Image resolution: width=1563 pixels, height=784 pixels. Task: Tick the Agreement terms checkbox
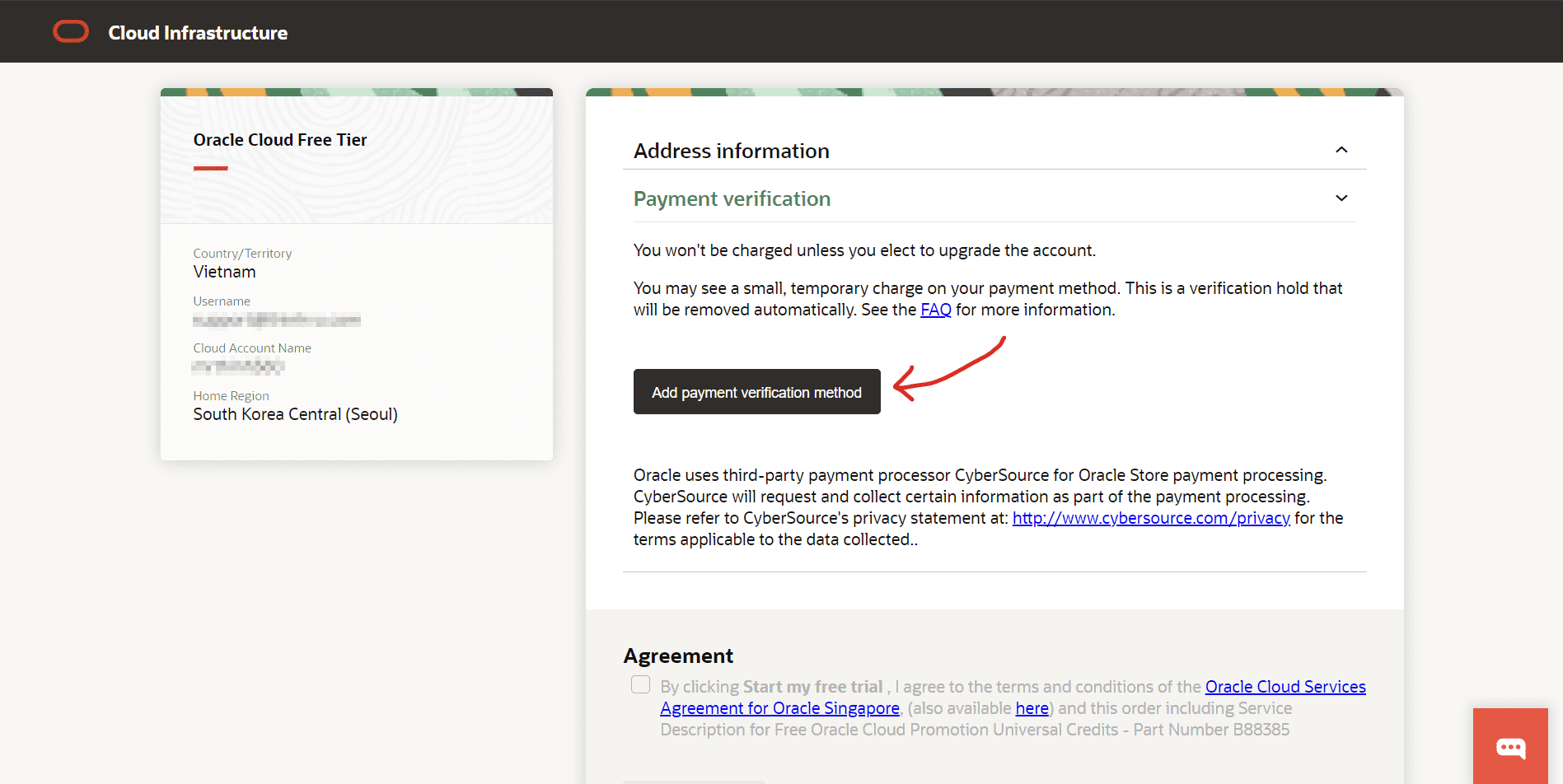click(x=640, y=685)
